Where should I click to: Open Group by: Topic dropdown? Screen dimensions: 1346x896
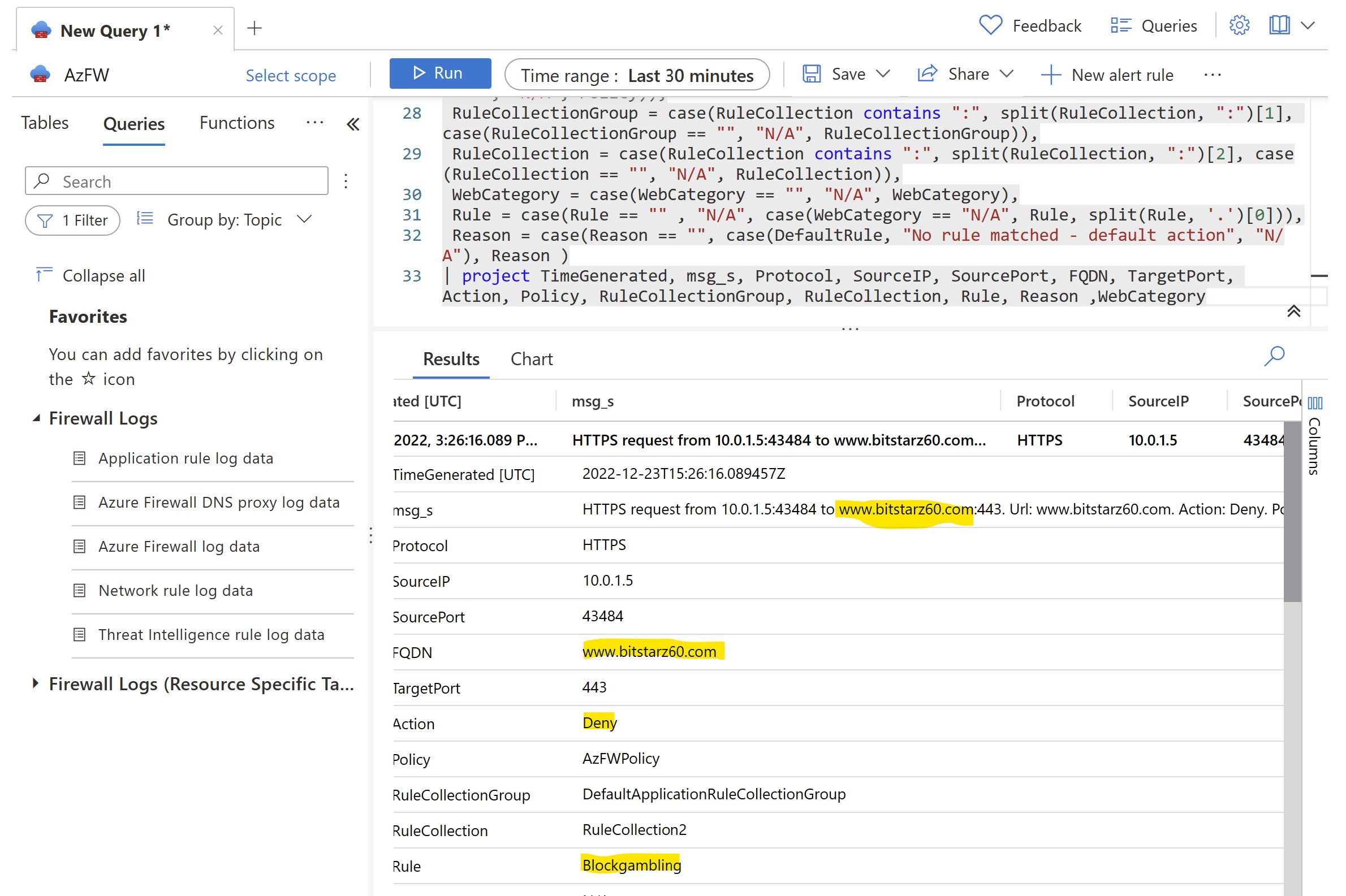(x=225, y=220)
